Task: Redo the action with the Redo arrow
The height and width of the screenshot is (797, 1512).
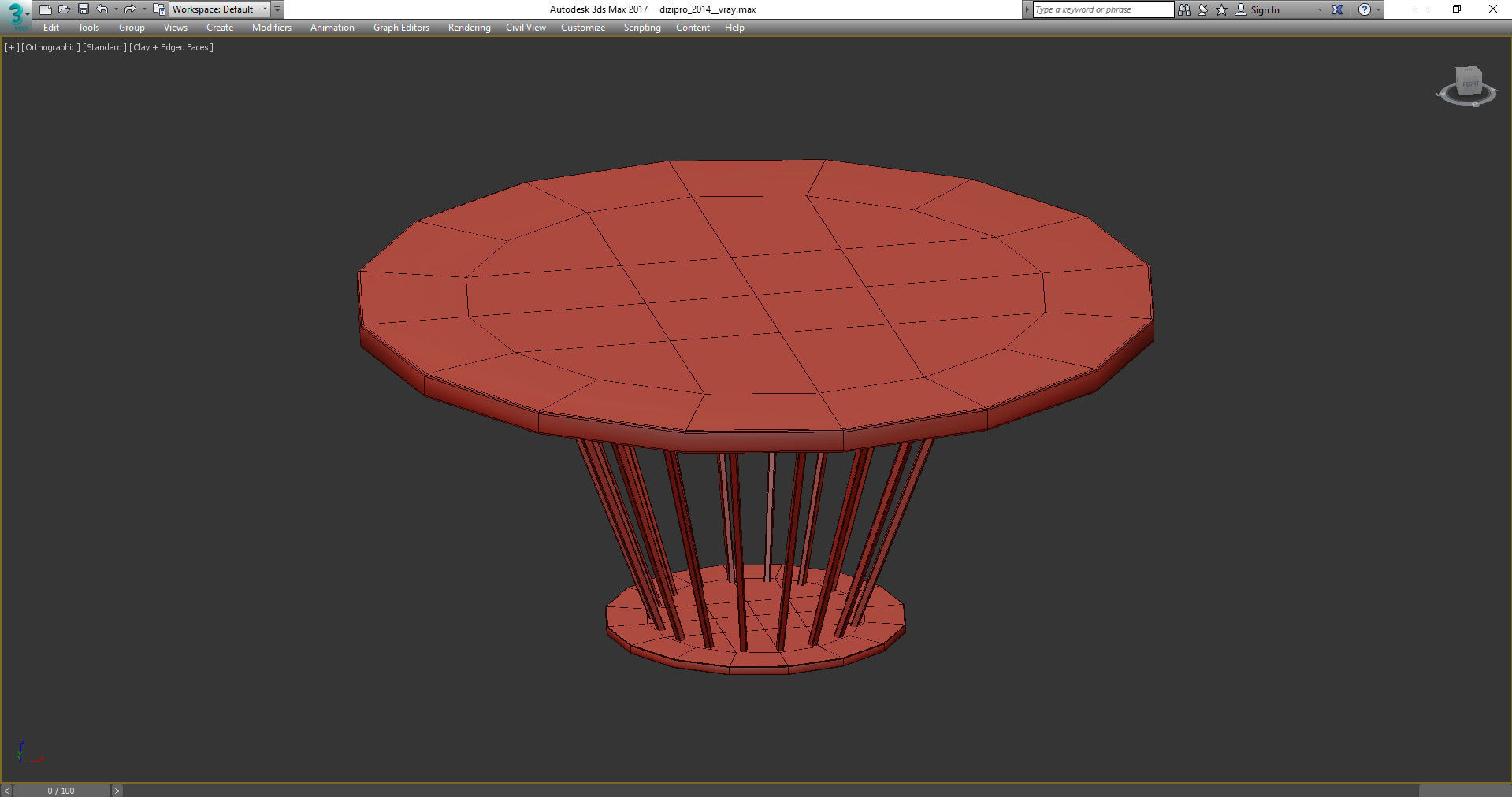Action: pyautogui.click(x=130, y=9)
